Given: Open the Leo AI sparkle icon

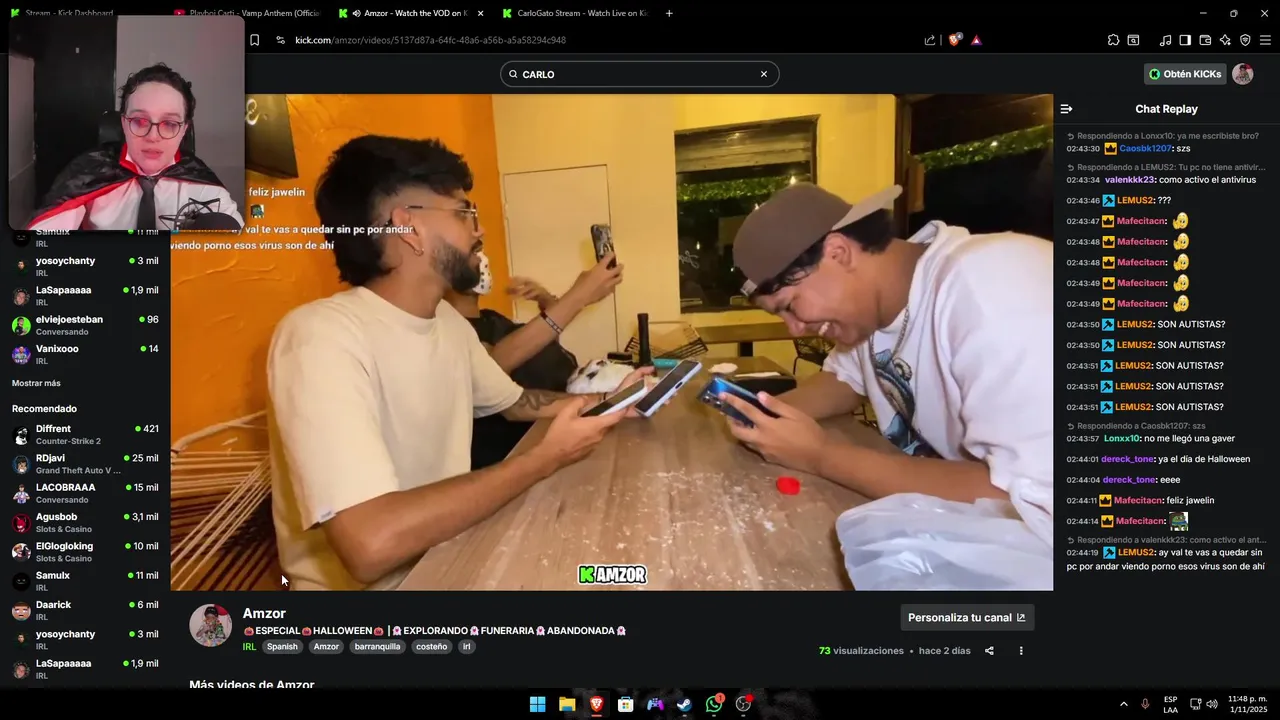Looking at the screenshot, I should tap(1225, 40).
